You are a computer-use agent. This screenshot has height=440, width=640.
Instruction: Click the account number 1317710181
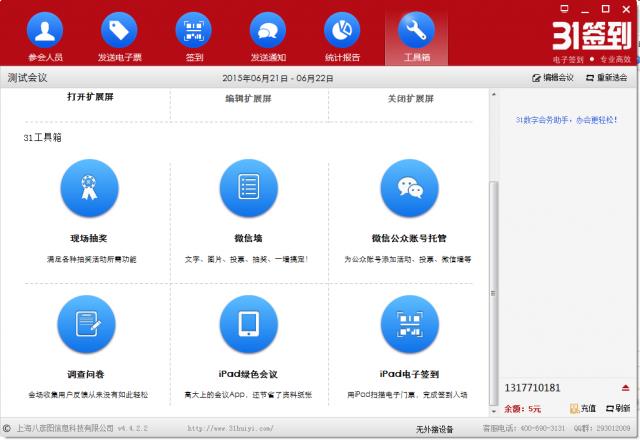(532, 388)
